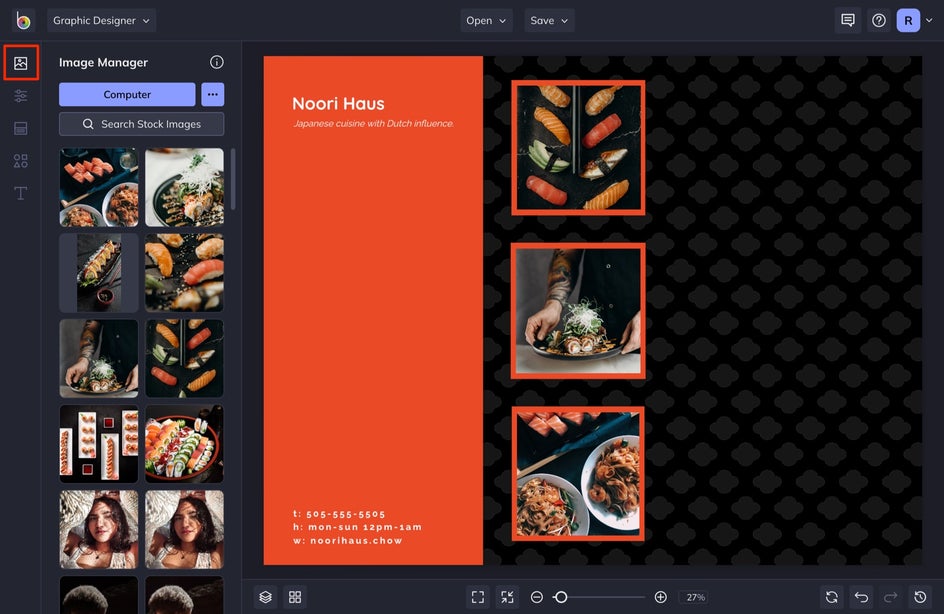This screenshot has height=614, width=944.
Task: Select the sushi boat vertical thumbnail
Action: pos(99,273)
